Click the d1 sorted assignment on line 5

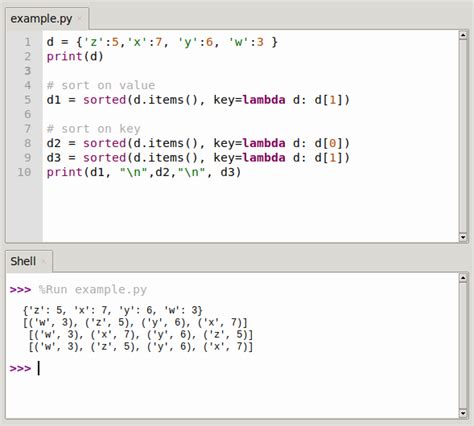[198, 100]
